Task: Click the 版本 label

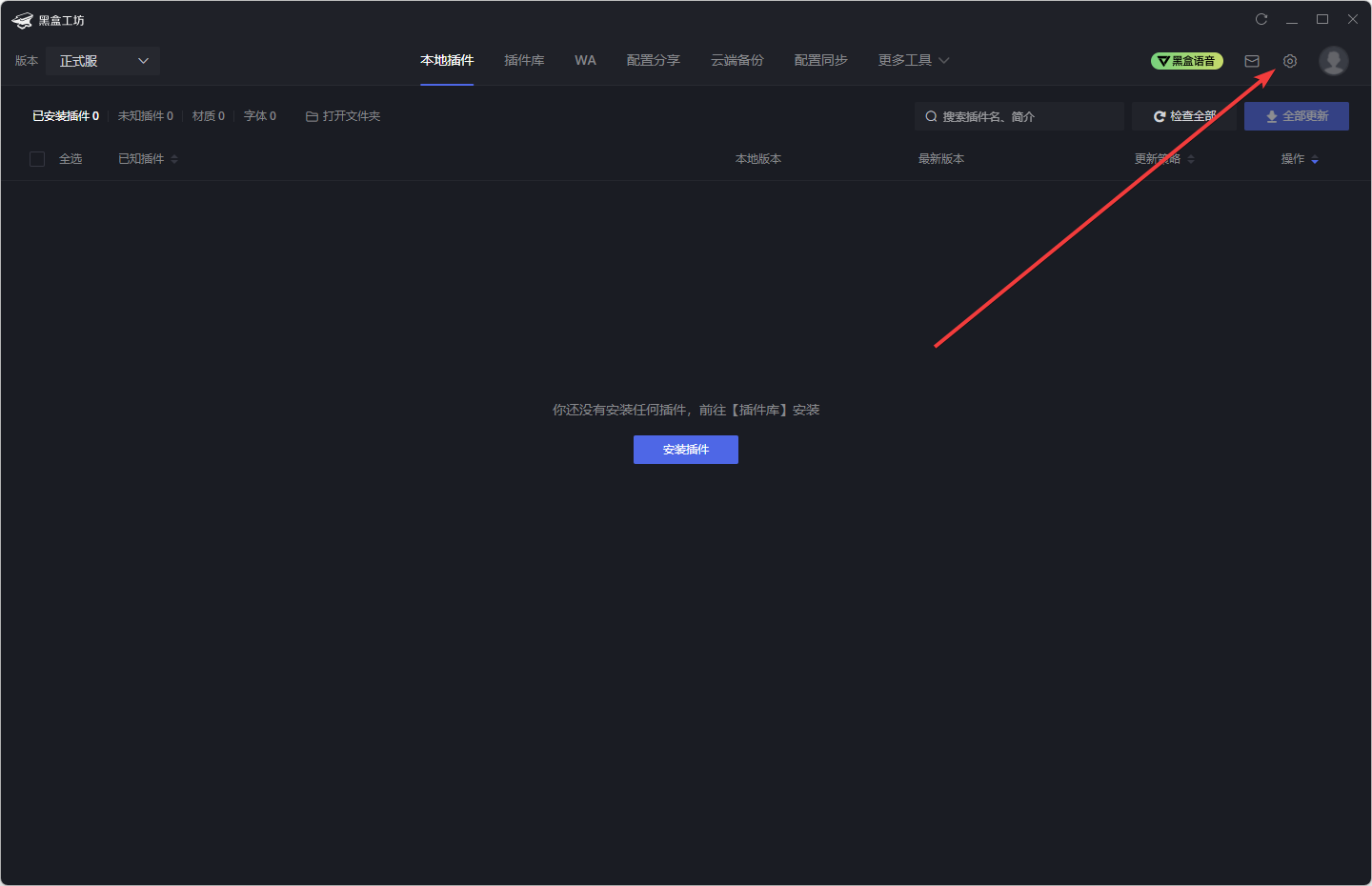Action: (x=27, y=61)
